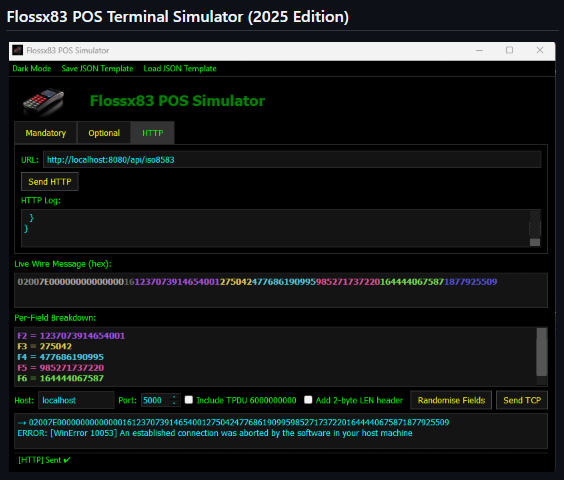Toggle Dark Mode menu item
This screenshot has height=480, width=564.
click(x=32, y=68)
